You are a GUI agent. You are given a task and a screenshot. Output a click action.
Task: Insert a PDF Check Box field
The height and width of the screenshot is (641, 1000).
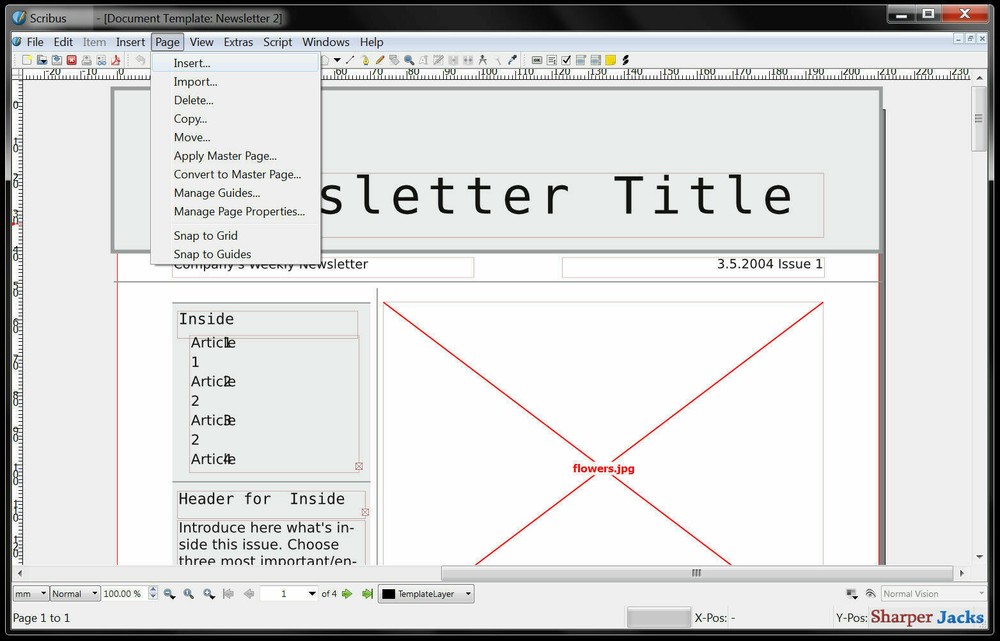coord(565,59)
